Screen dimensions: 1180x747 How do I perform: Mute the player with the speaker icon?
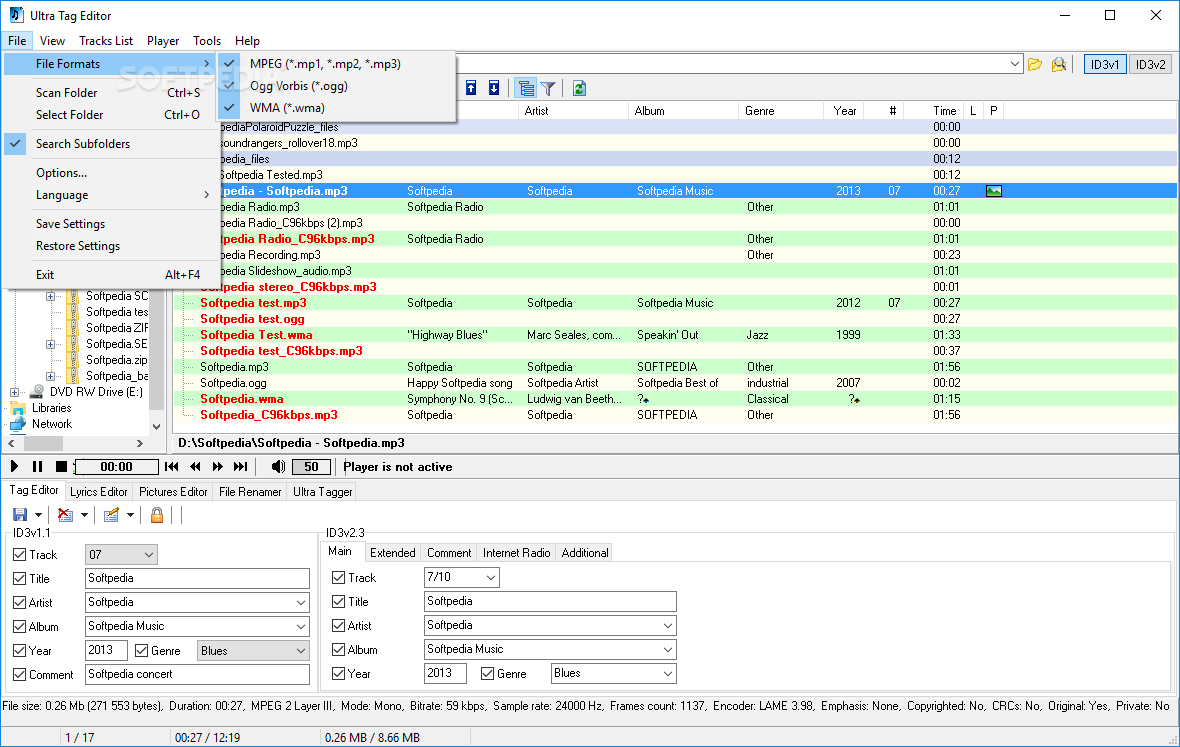(278, 466)
